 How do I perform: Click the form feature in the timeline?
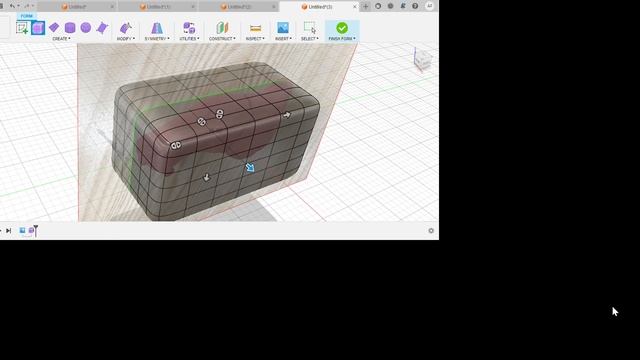tap(31, 231)
